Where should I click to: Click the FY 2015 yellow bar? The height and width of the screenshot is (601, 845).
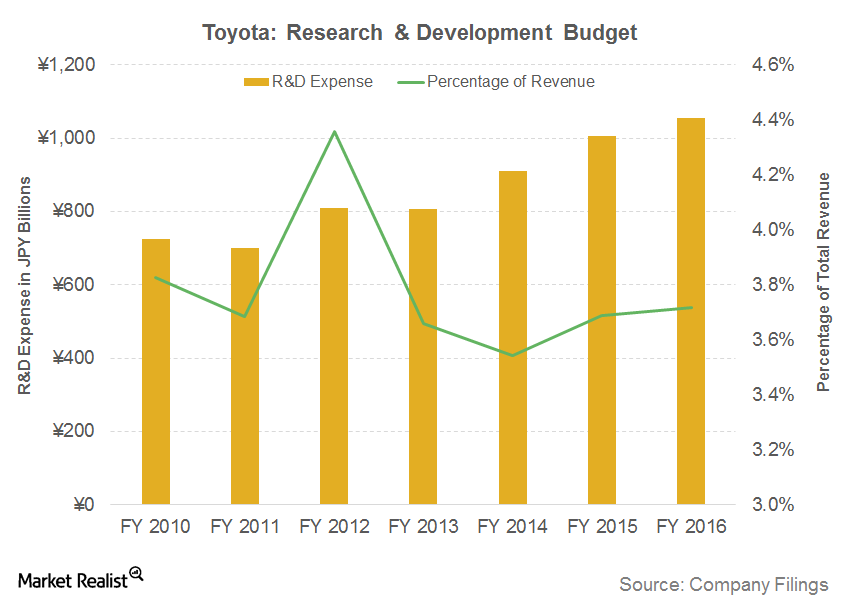[x=602, y=320]
